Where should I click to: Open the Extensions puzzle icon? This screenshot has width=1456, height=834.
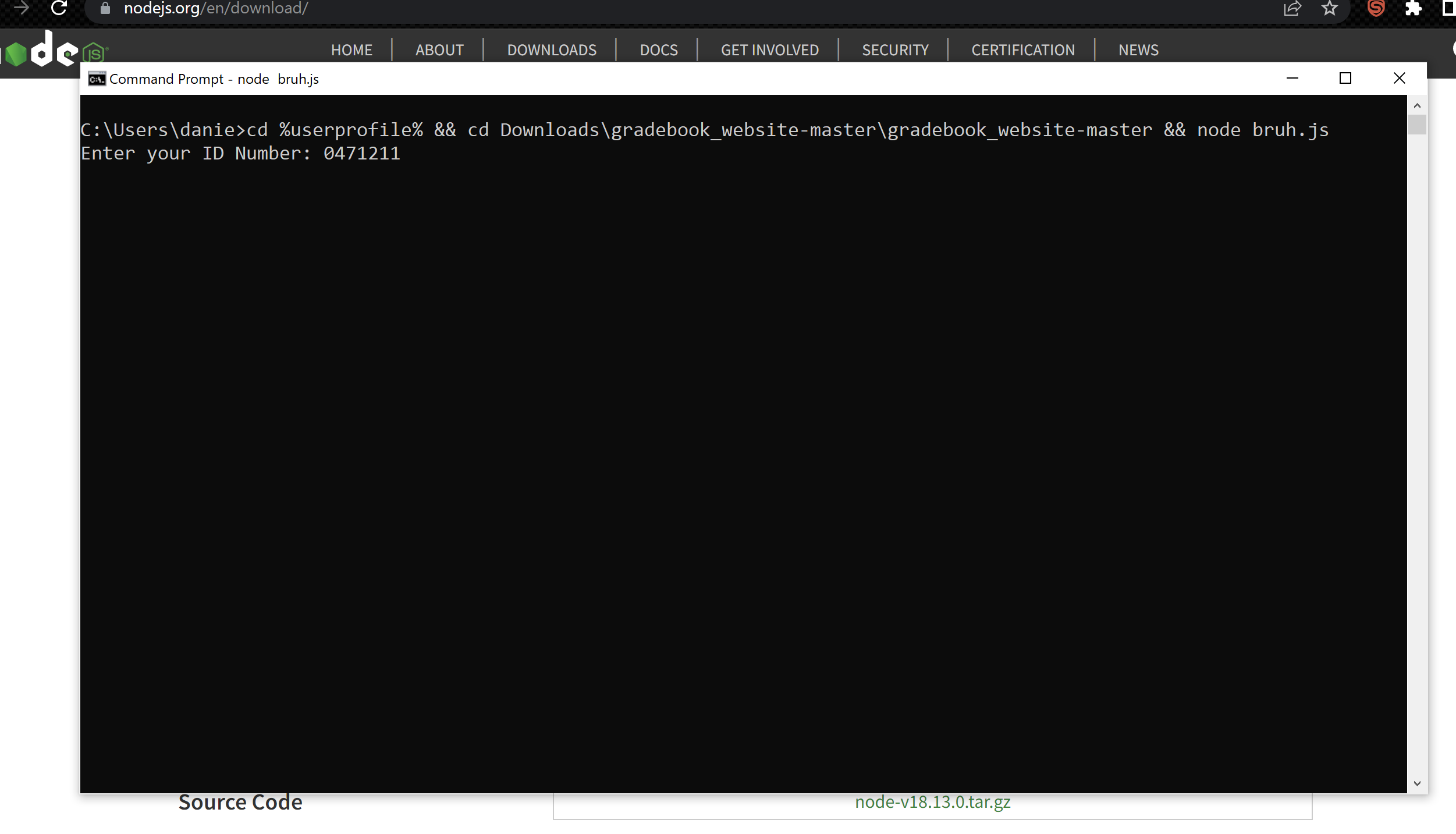click(1414, 8)
